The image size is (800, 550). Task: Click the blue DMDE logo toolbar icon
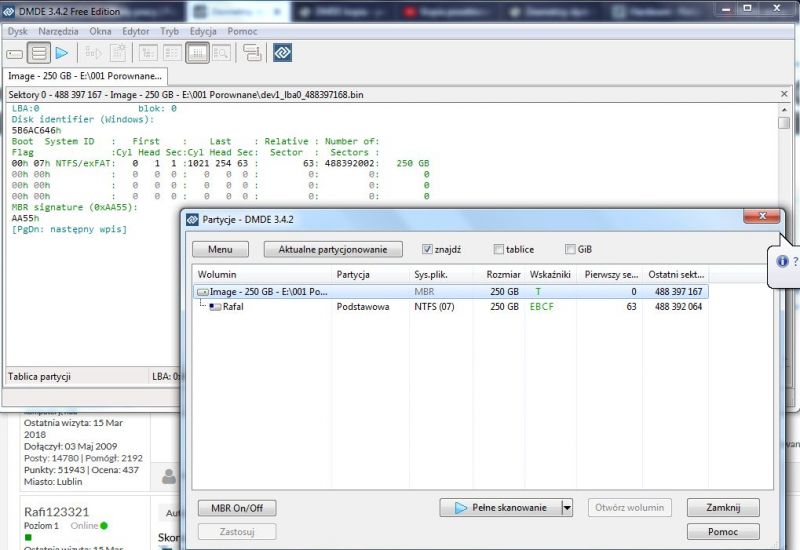[x=282, y=53]
